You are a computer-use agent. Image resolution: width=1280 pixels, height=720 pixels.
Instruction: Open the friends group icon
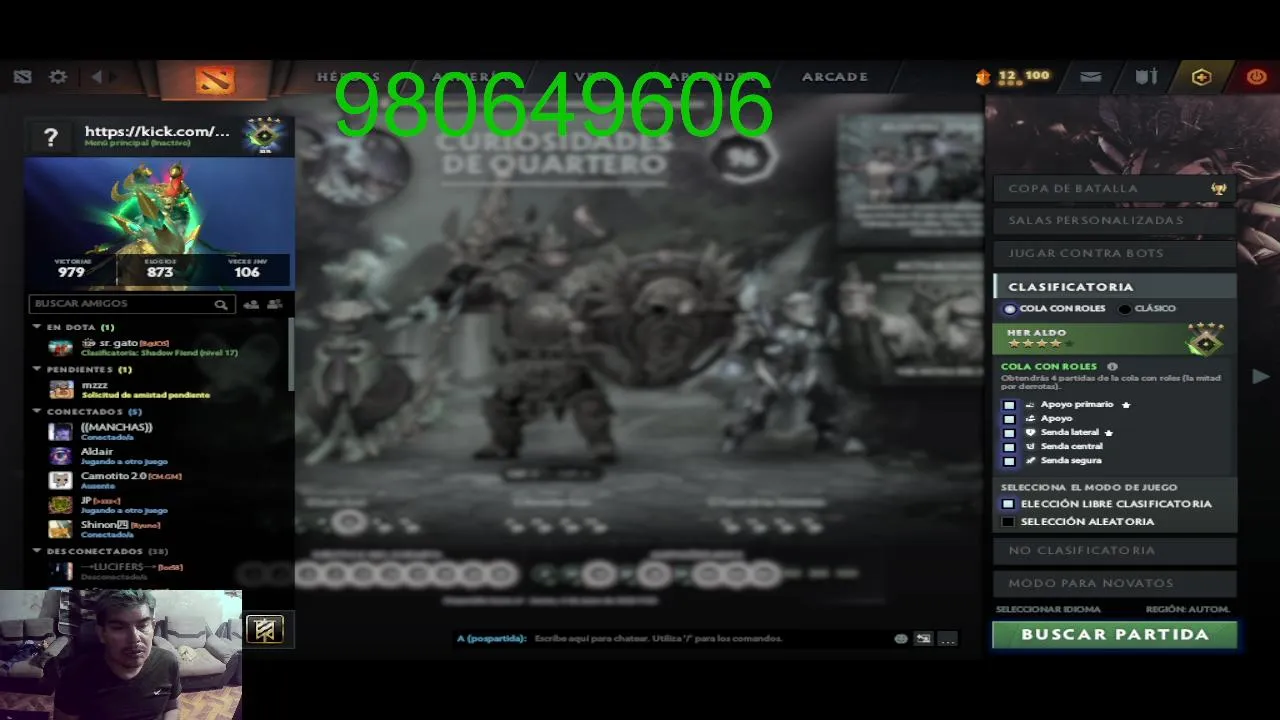click(x=274, y=304)
